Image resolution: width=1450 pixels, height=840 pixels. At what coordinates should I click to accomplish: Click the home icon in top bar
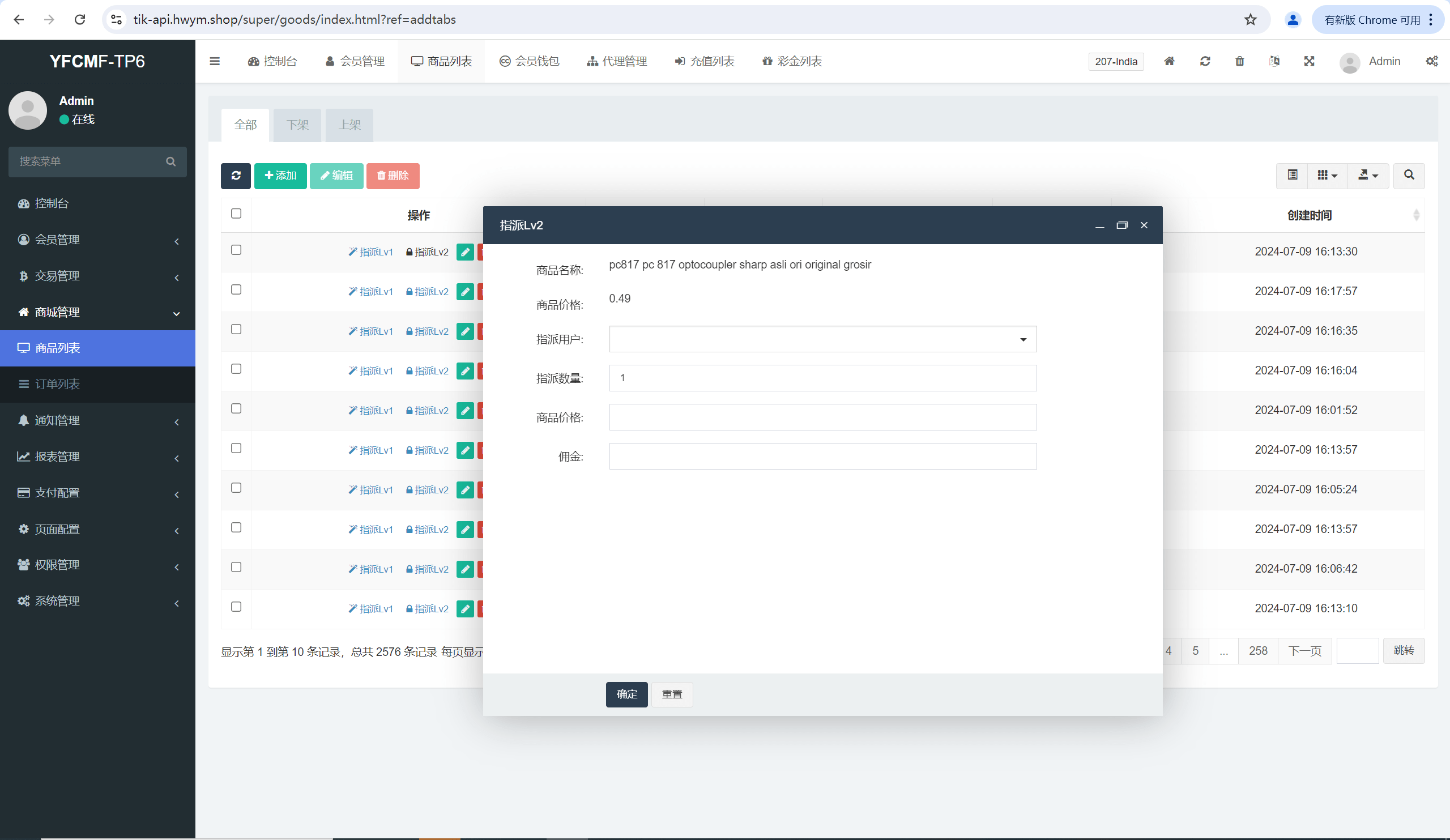[1168, 61]
